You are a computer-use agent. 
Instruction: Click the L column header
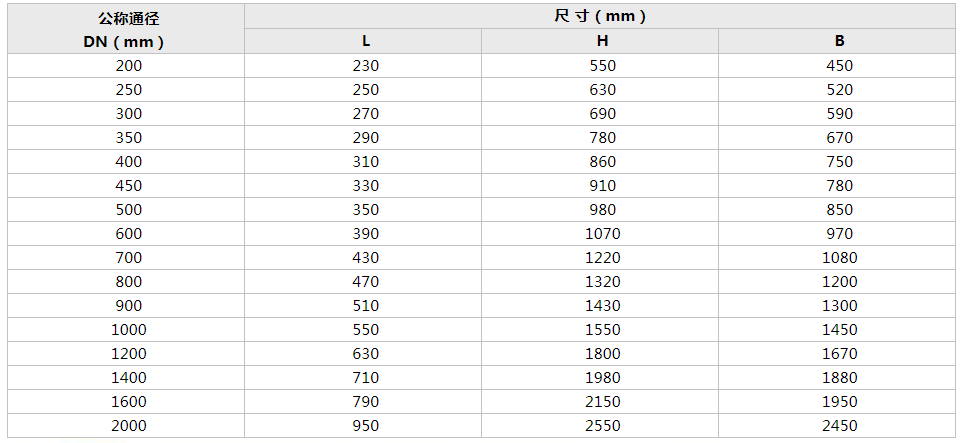363,41
